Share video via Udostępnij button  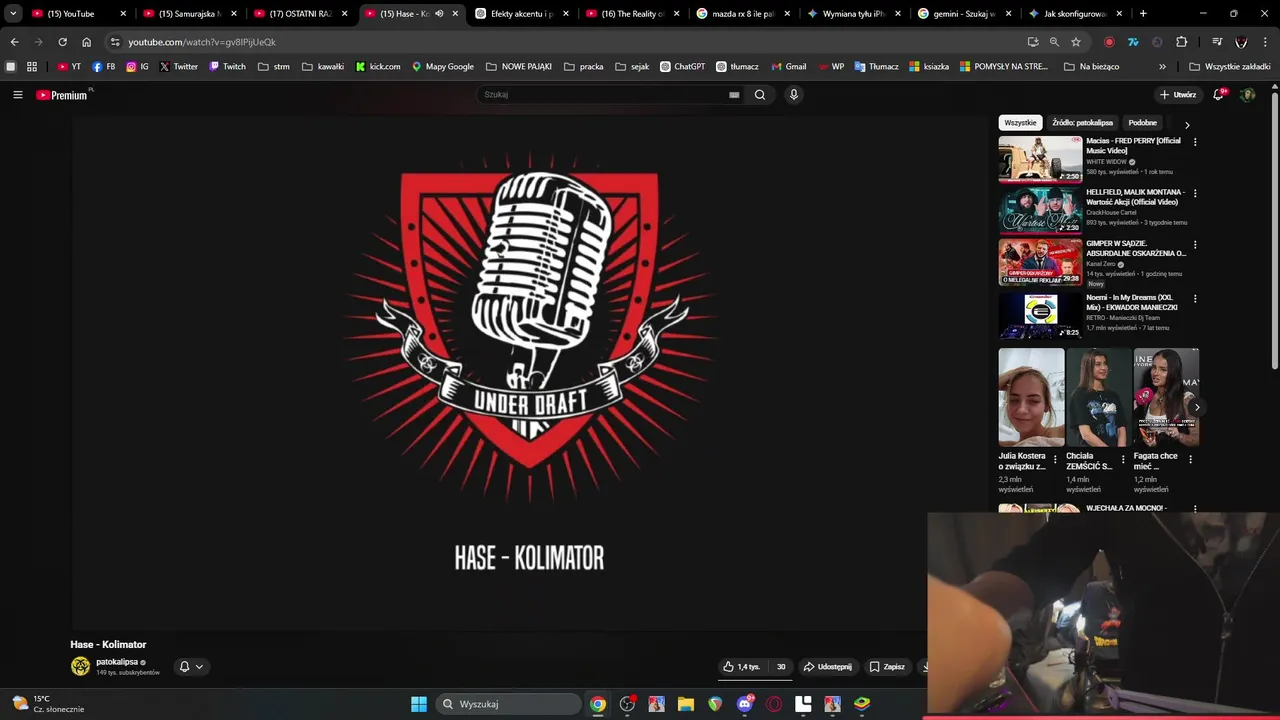[828, 667]
